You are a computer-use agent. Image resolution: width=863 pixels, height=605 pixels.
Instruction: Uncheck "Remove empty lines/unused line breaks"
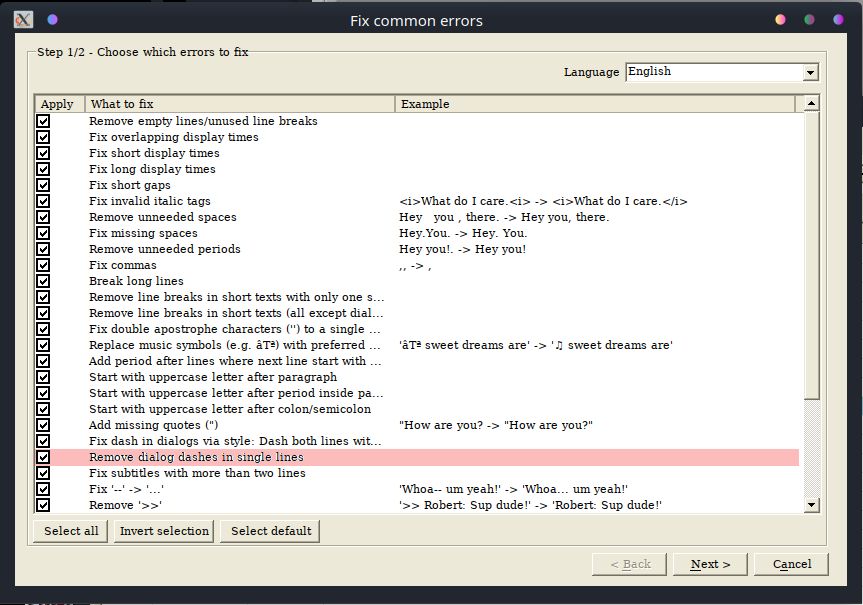42,120
